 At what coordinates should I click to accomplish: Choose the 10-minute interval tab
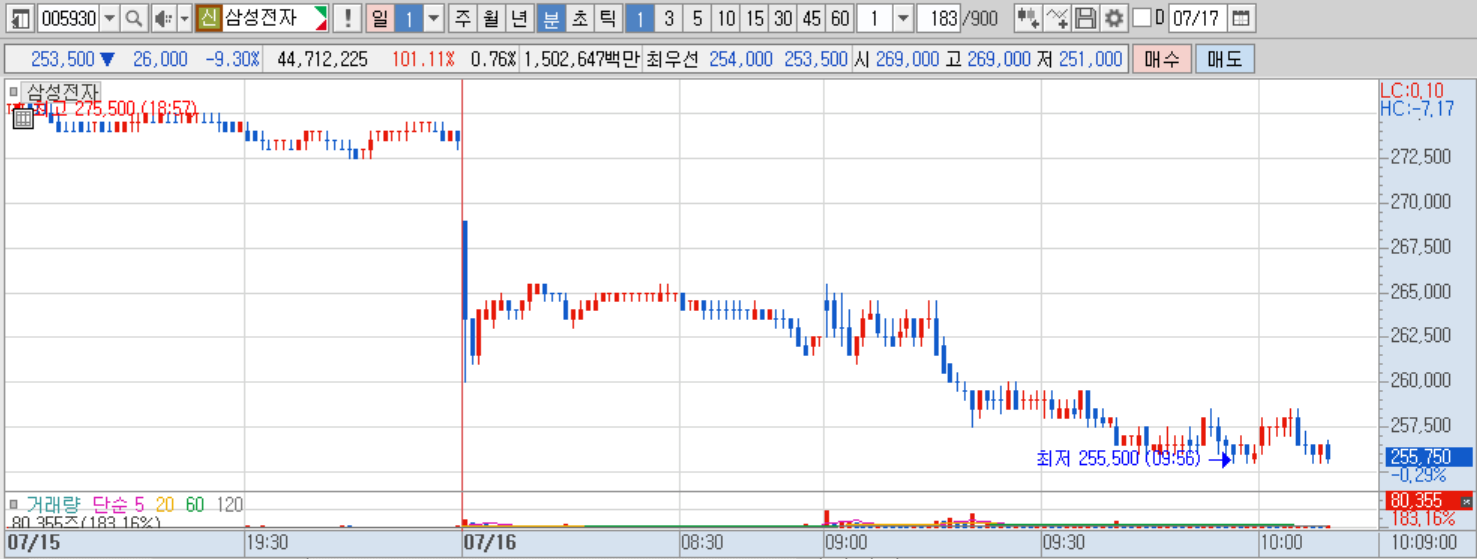(726, 18)
